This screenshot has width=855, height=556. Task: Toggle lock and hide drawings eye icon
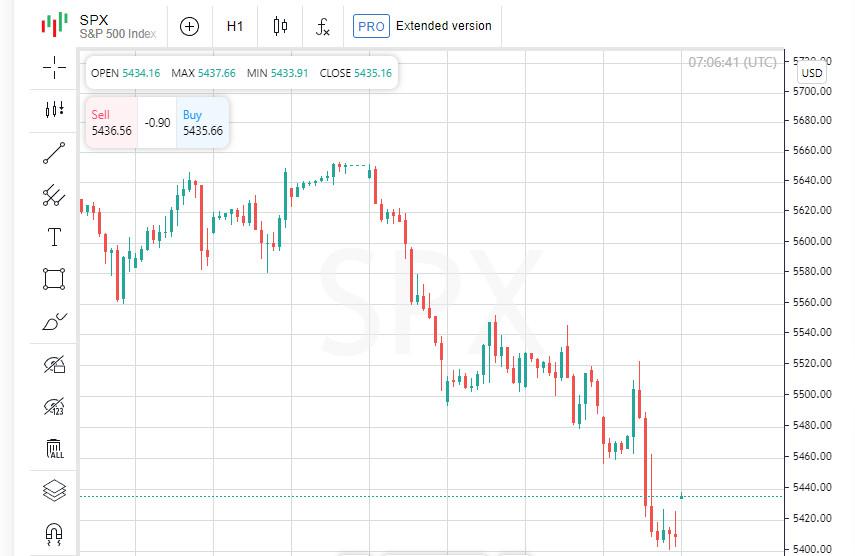pos(54,364)
